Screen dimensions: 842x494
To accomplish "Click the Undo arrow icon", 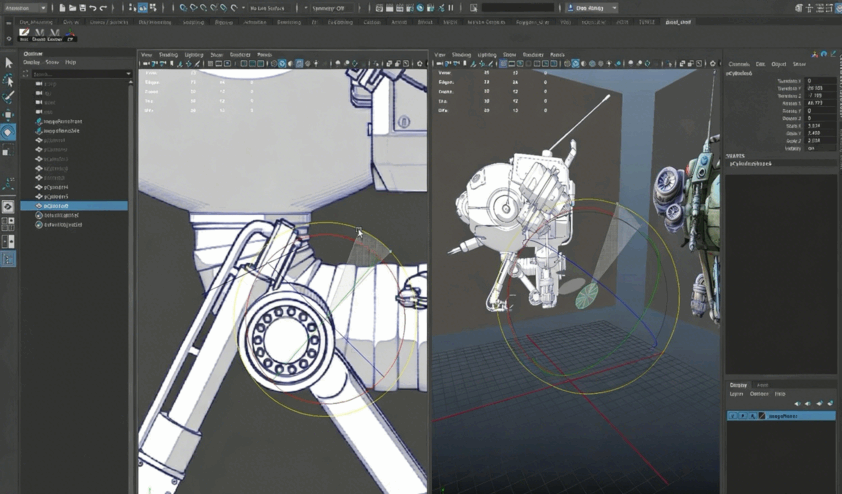I will click(x=93, y=8).
